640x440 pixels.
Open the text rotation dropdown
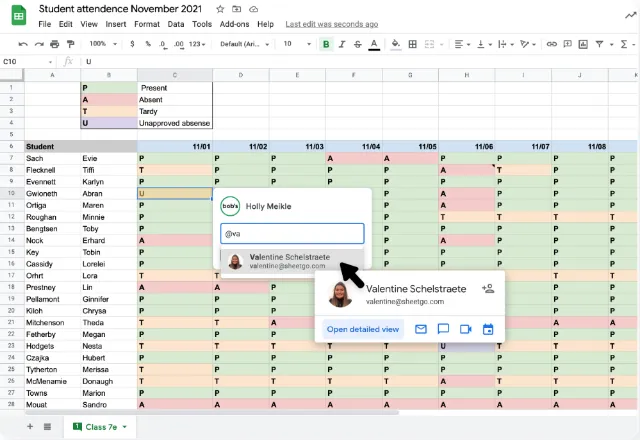tap(528, 44)
